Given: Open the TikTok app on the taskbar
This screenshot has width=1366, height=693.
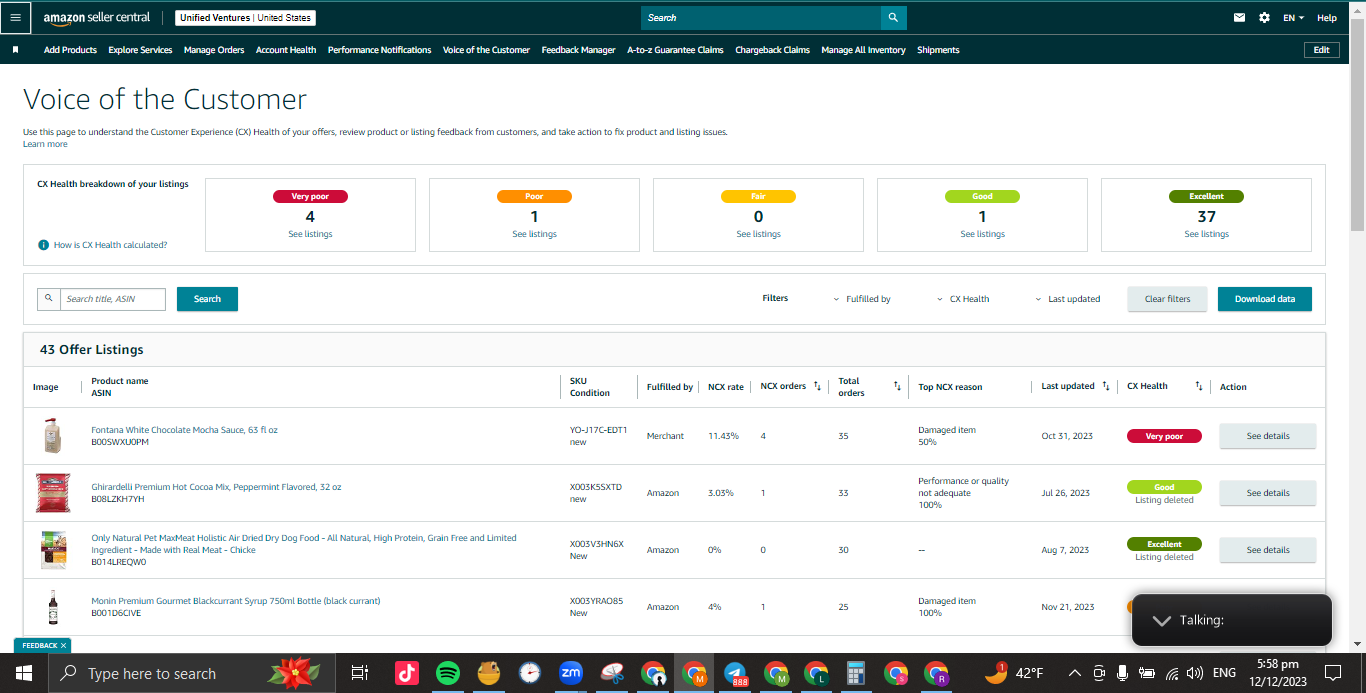Looking at the screenshot, I should [407, 673].
